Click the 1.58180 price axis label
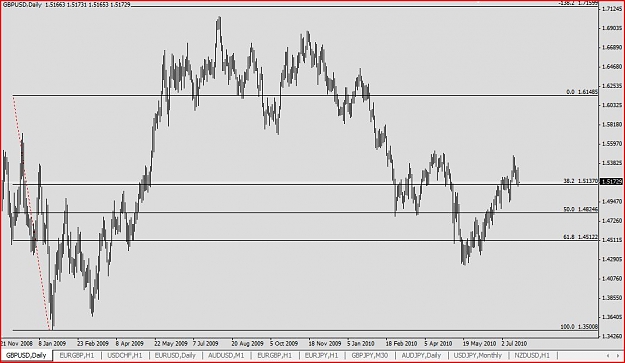This screenshot has width=625, height=363. point(611,124)
